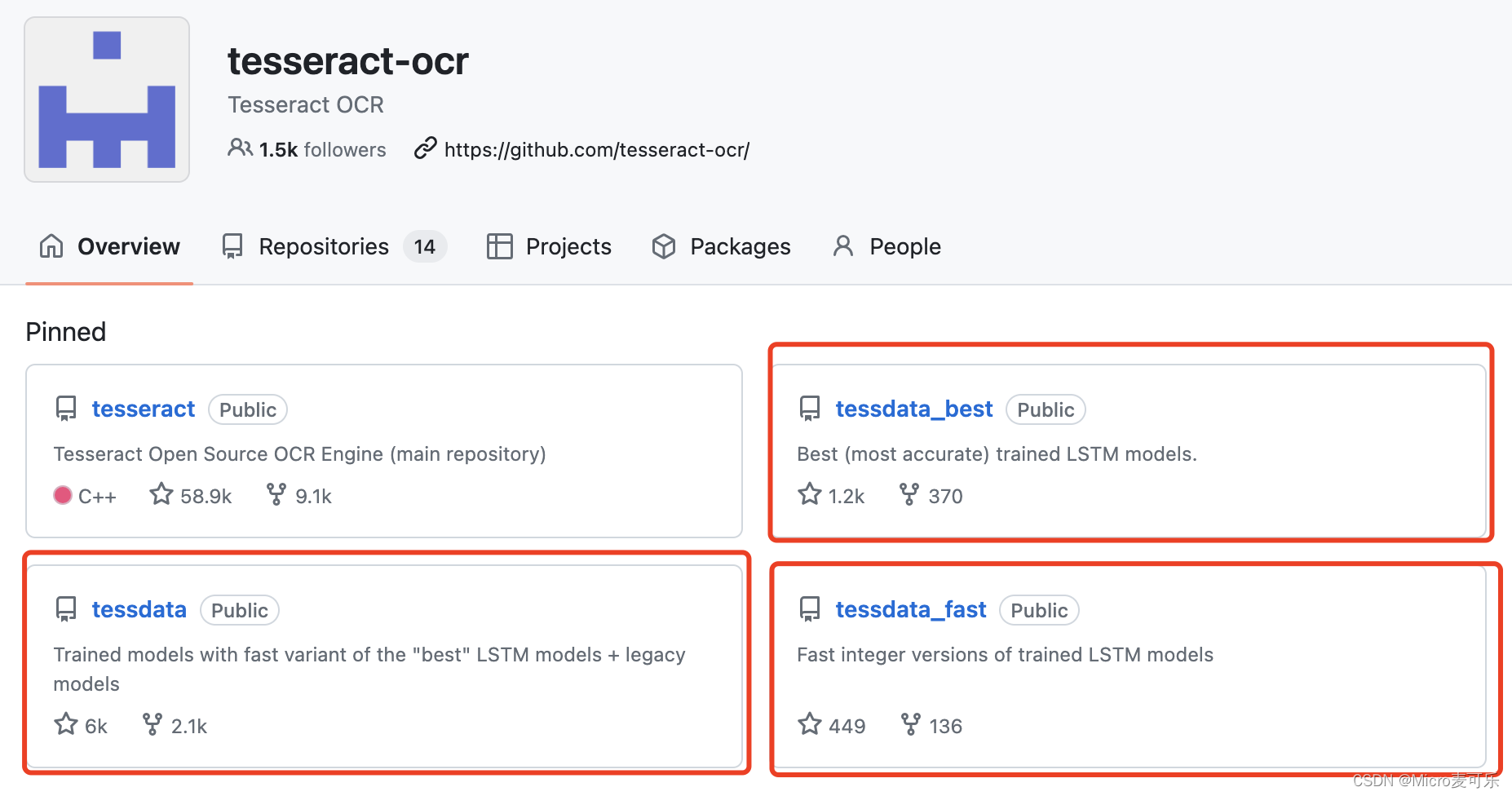Image resolution: width=1512 pixels, height=796 pixels.
Task: Click the C++ language label
Action: click(x=97, y=496)
